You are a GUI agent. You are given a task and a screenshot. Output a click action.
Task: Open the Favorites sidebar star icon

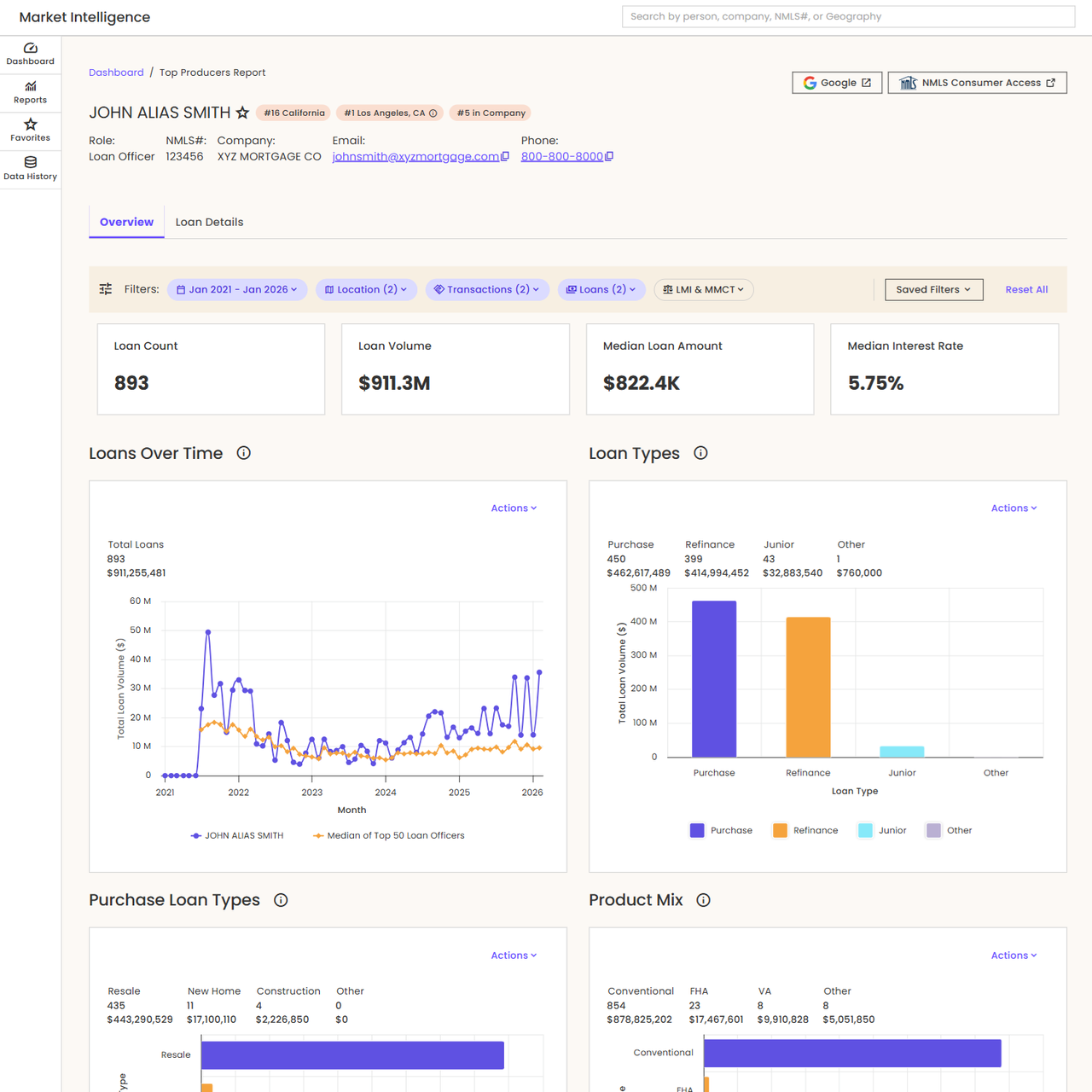coord(31,125)
